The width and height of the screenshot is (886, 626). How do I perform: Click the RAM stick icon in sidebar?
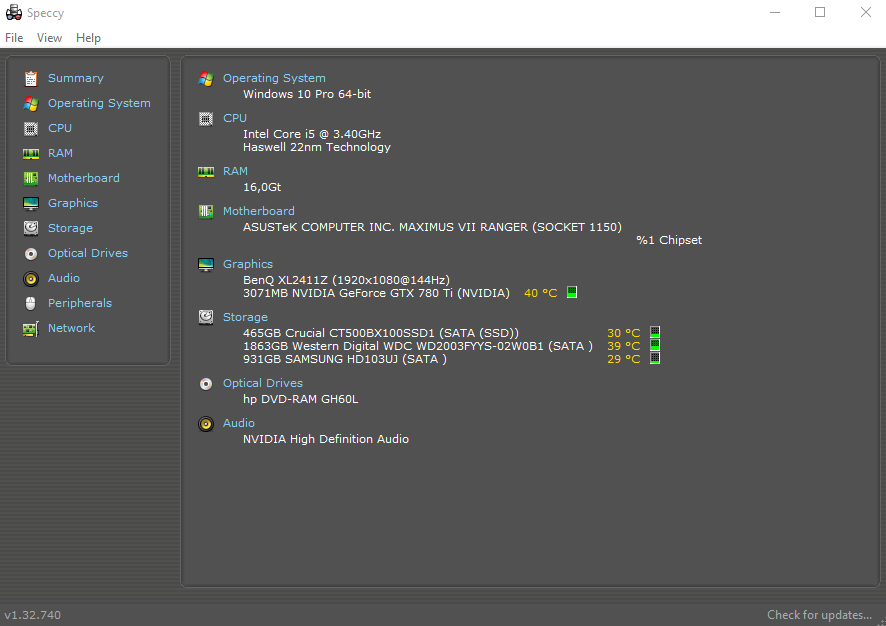31,154
